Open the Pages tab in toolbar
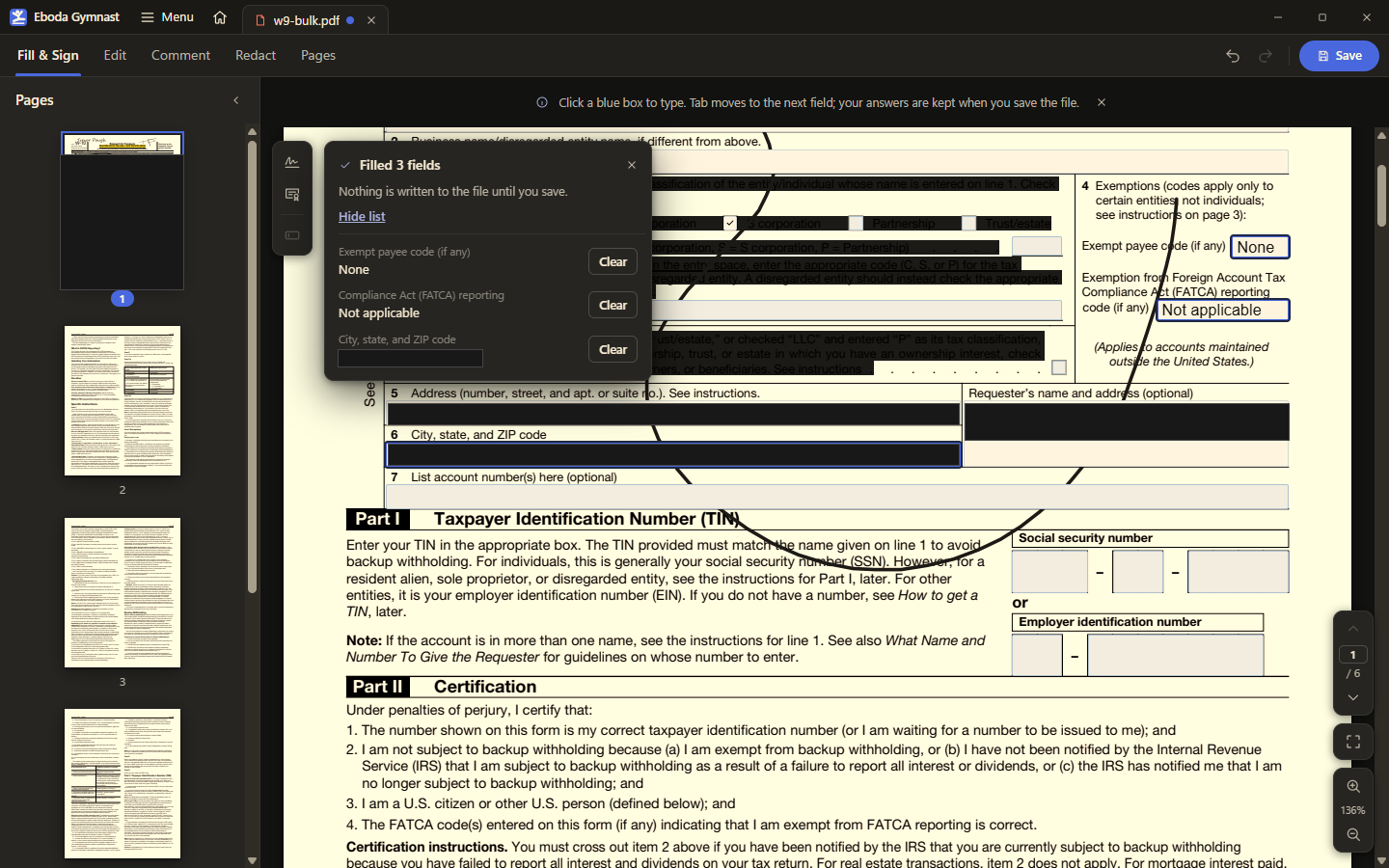 (318, 56)
